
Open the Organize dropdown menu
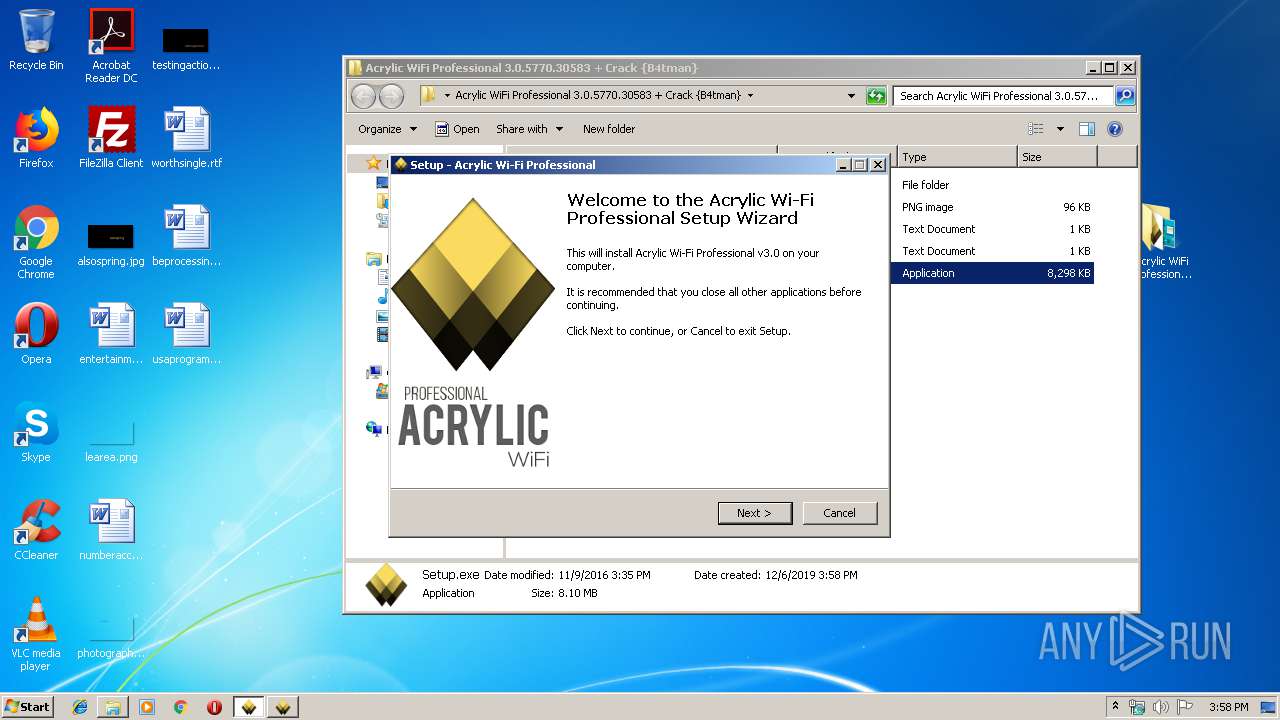click(x=387, y=129)
